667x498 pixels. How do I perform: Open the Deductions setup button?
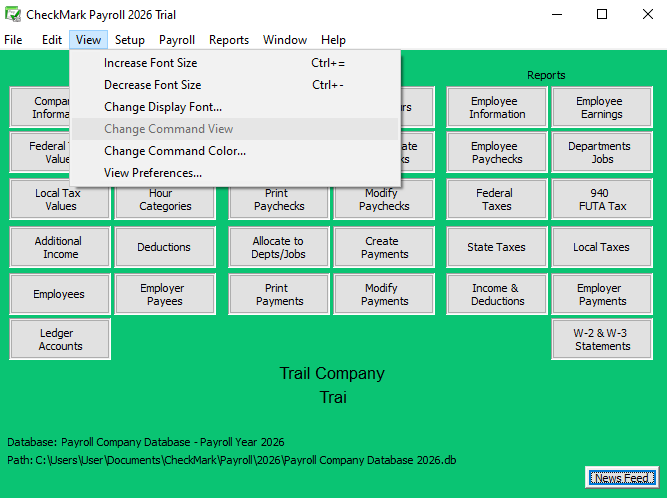[x=165, y=247]
